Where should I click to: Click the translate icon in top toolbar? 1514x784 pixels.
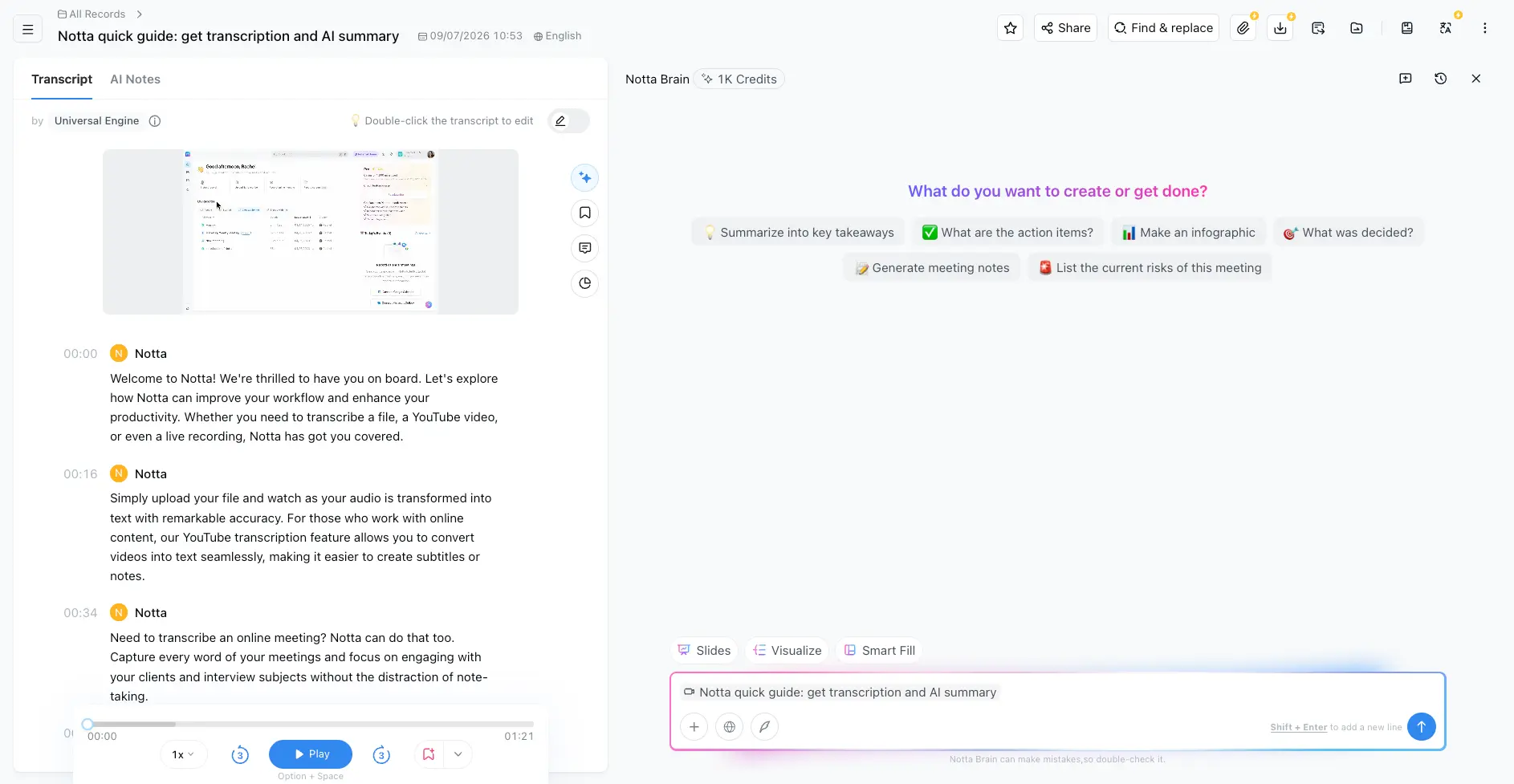pyautogui.click(x=1445, y=28)
